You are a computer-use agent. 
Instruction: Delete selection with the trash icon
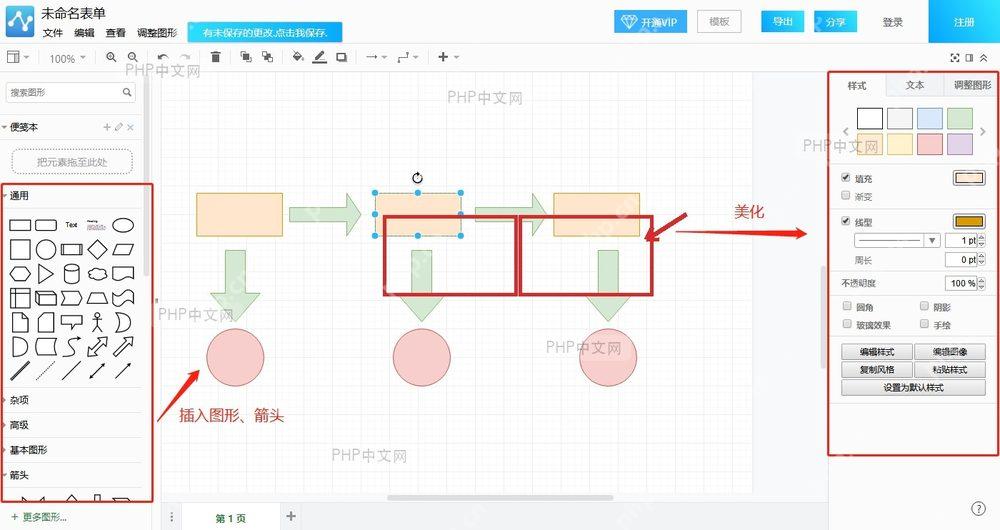[216, 57]
